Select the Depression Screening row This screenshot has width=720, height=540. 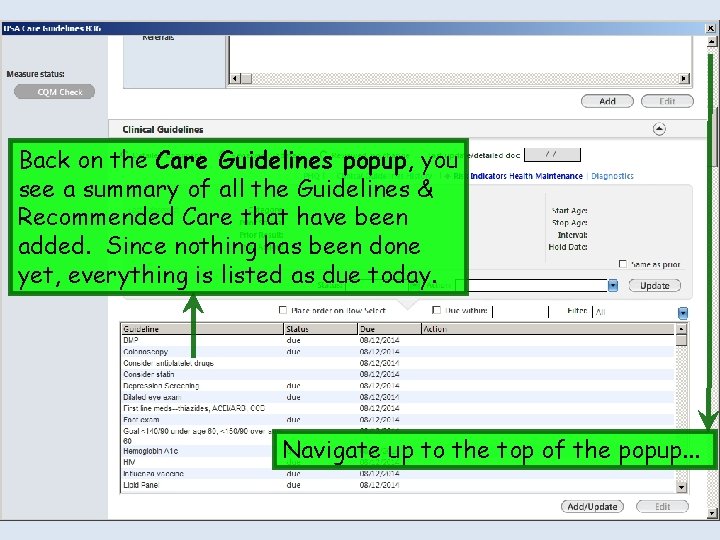tap(398, 386)
